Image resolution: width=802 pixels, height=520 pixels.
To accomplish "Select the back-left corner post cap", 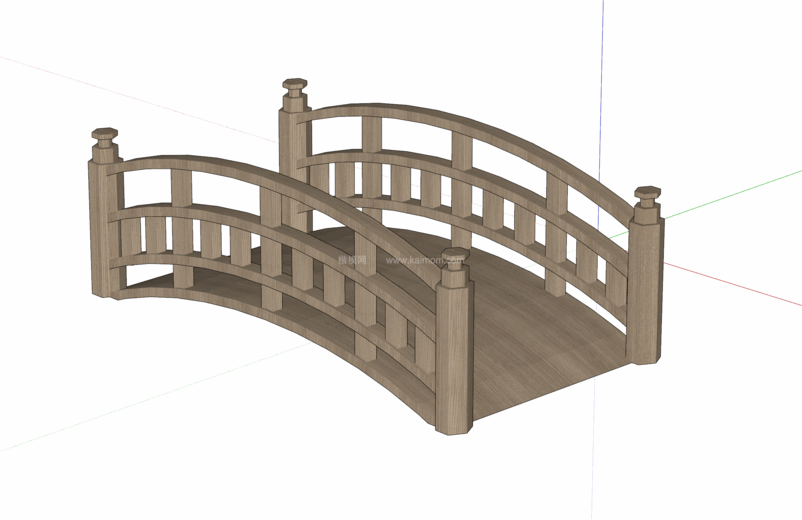I will point(294,88).
